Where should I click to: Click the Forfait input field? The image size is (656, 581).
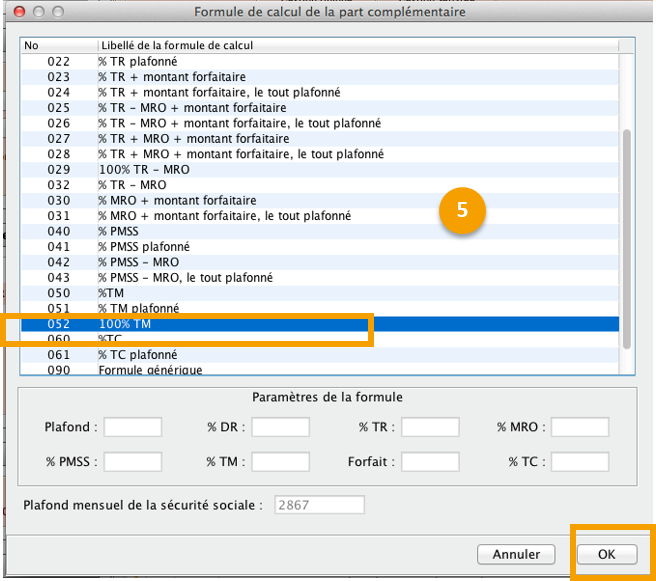point(430,462)
